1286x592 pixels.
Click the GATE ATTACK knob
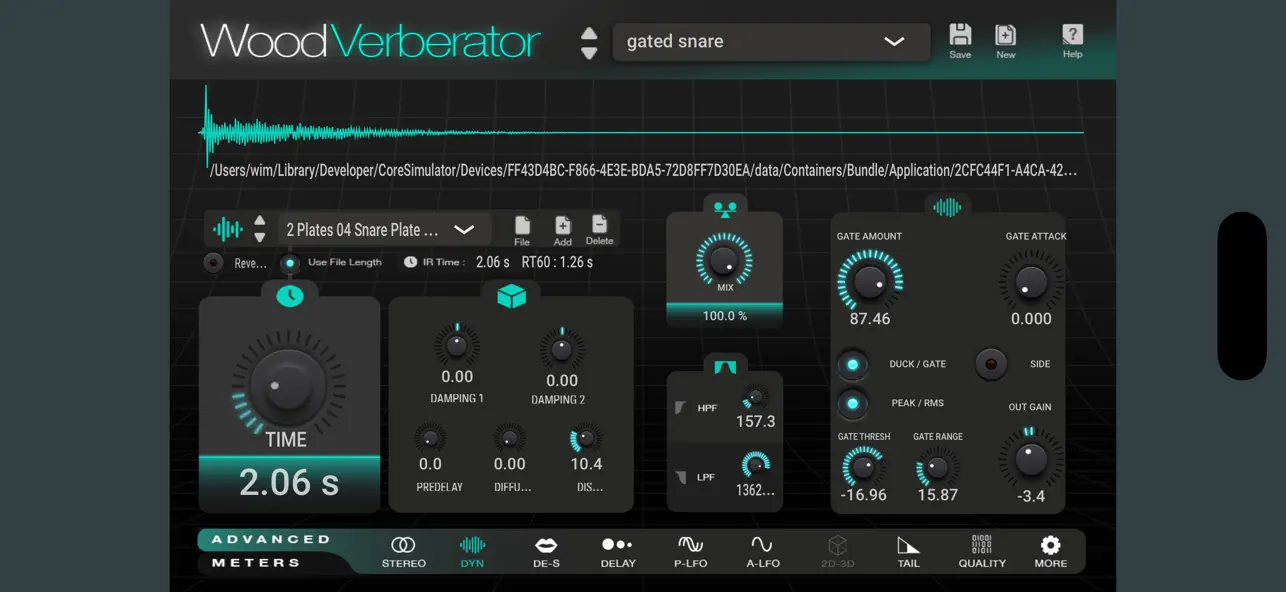pyautogui.click(x=1031, y=280)
